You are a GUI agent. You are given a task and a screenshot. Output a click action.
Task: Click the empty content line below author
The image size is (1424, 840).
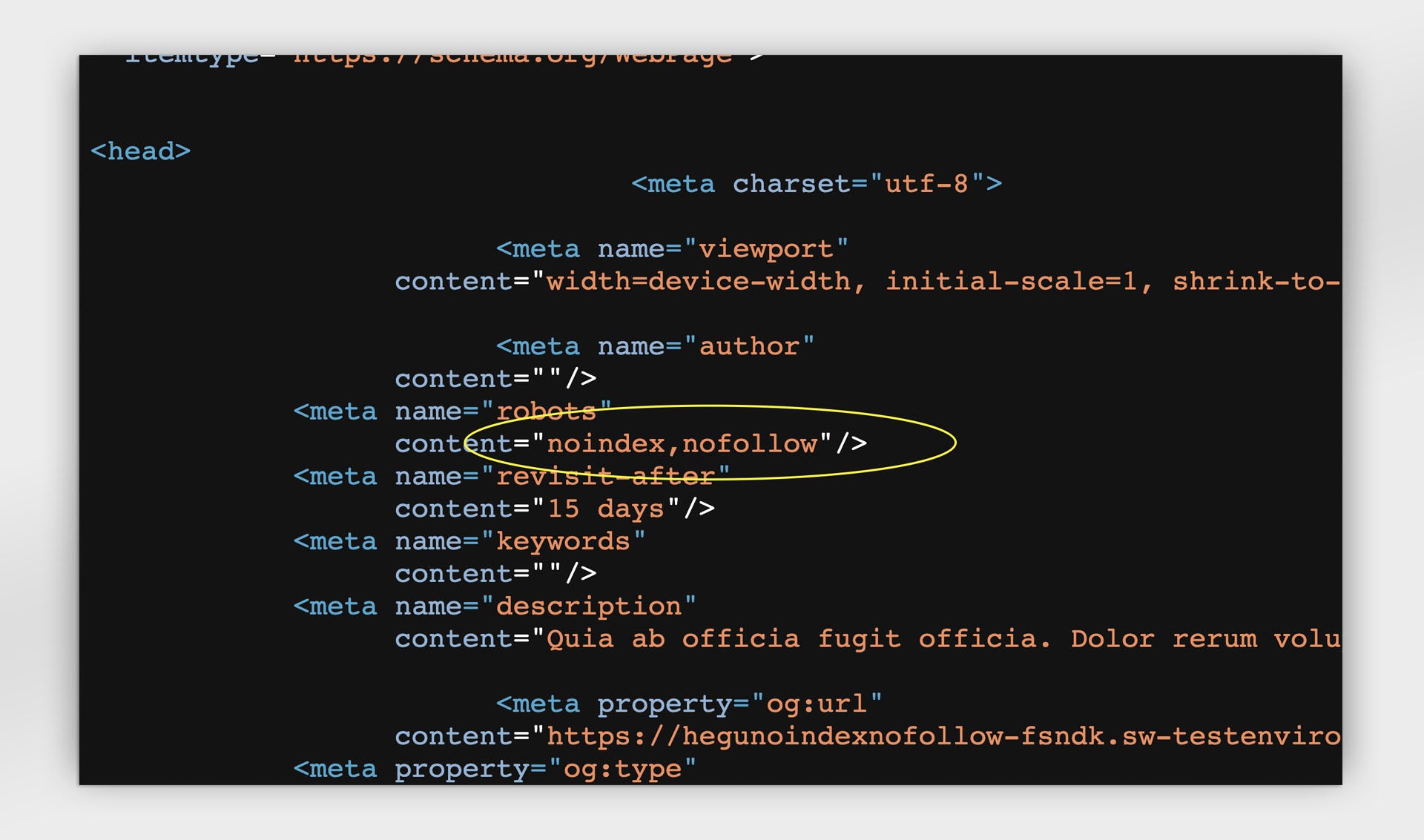coord(495,379)
